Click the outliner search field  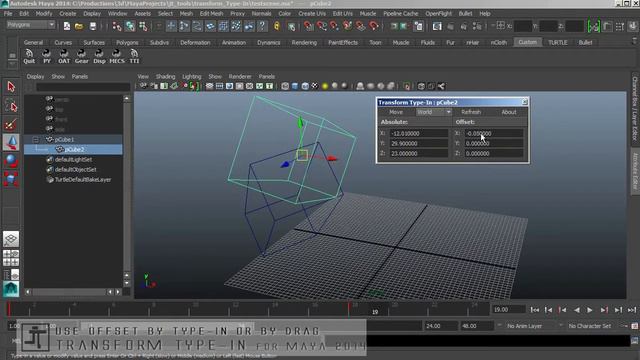click(83, 87)
